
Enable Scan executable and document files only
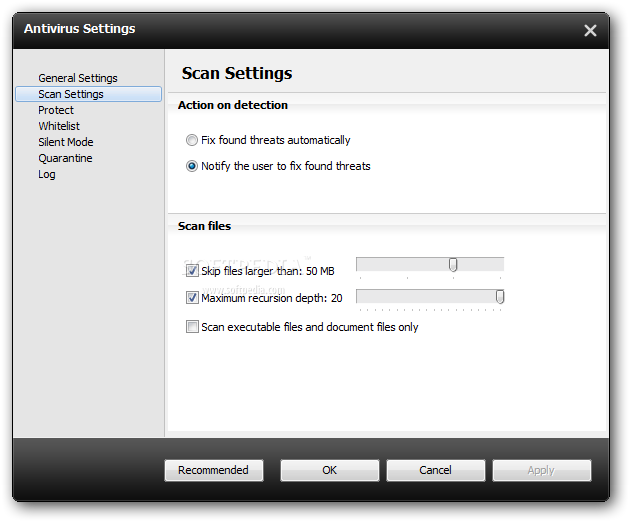(x=192, y=327)
